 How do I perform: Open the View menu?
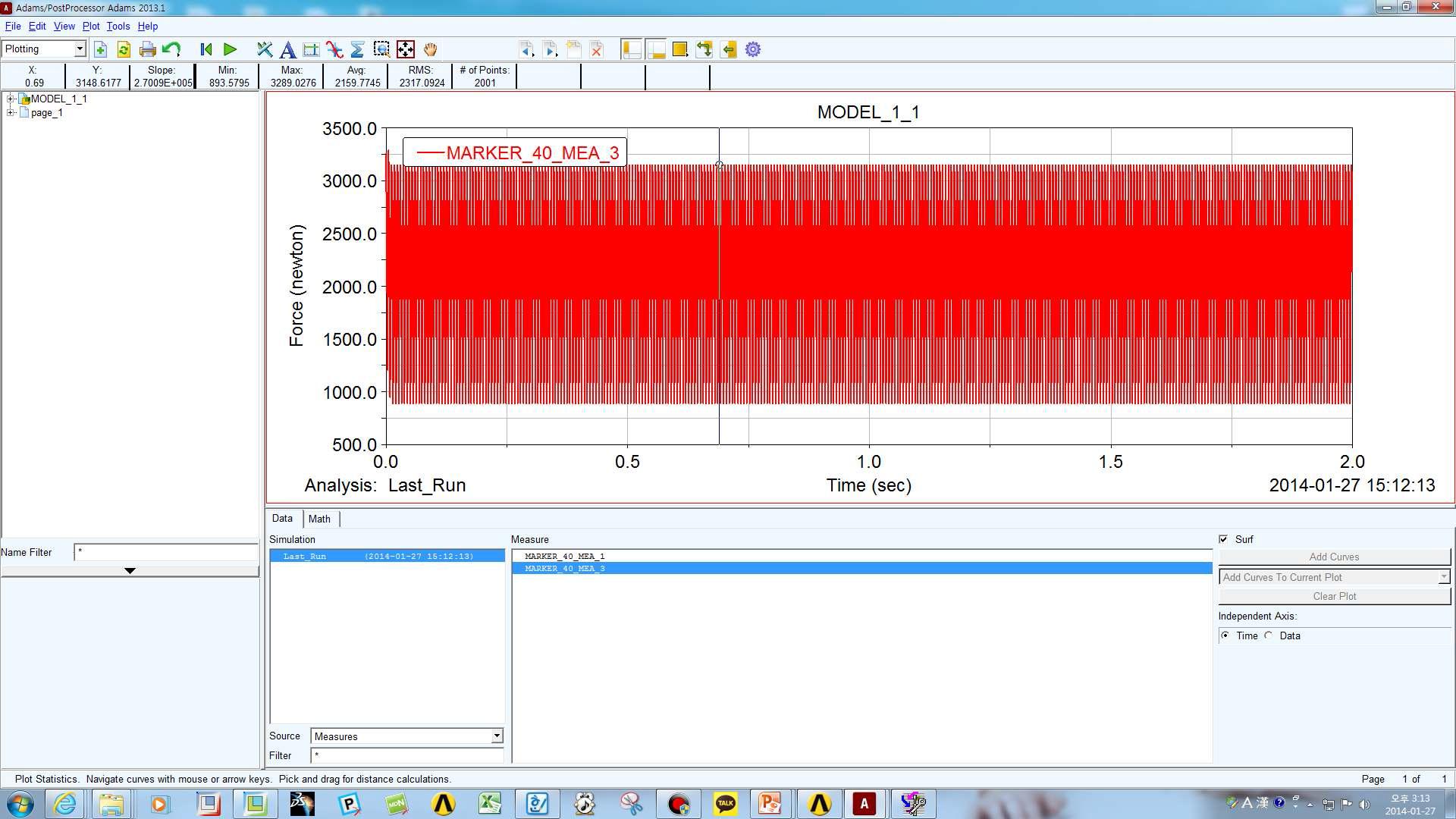pyautogui.click(x=64, y=27)
